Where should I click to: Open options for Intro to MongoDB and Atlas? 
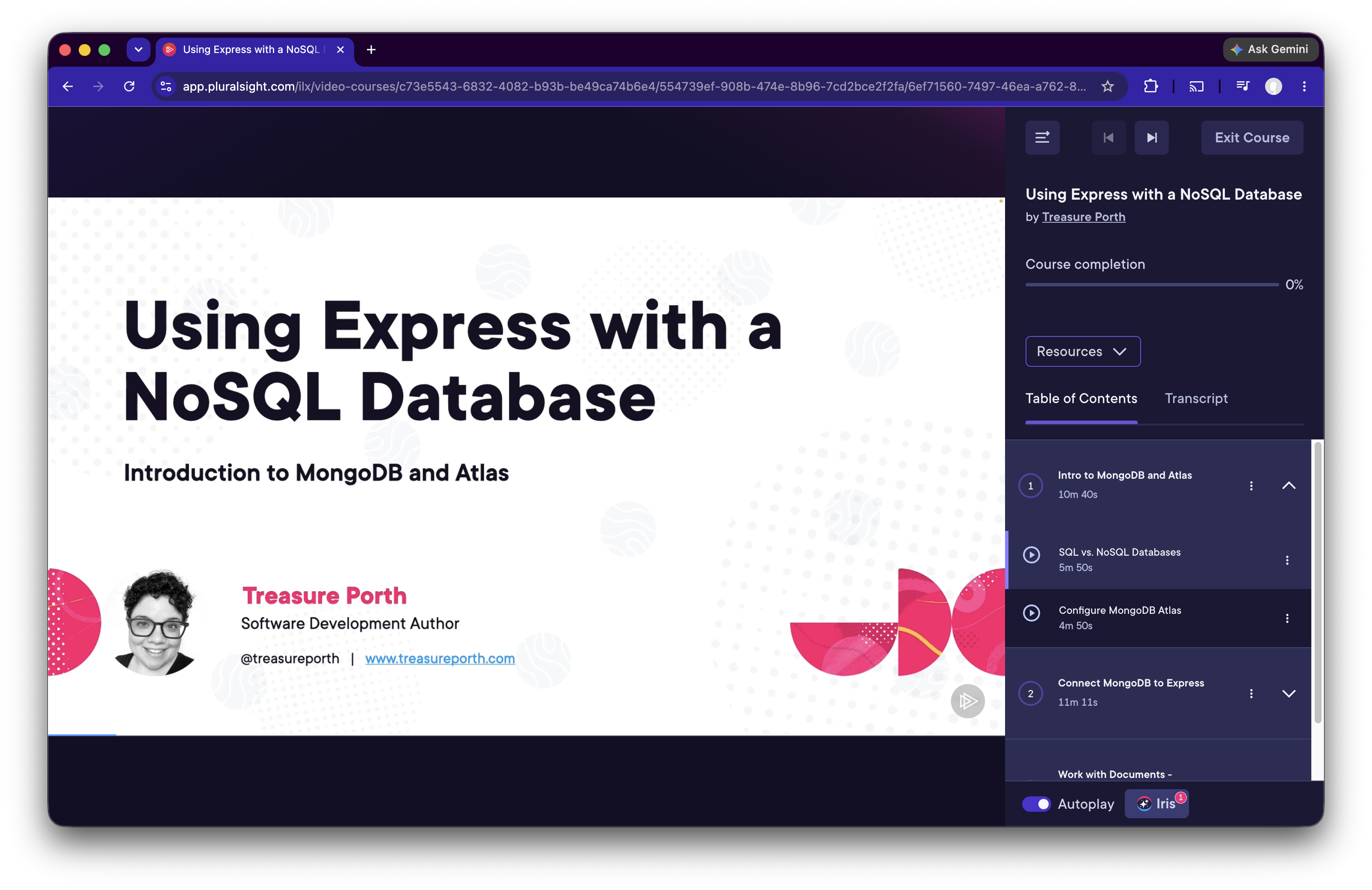[1251, 486]
